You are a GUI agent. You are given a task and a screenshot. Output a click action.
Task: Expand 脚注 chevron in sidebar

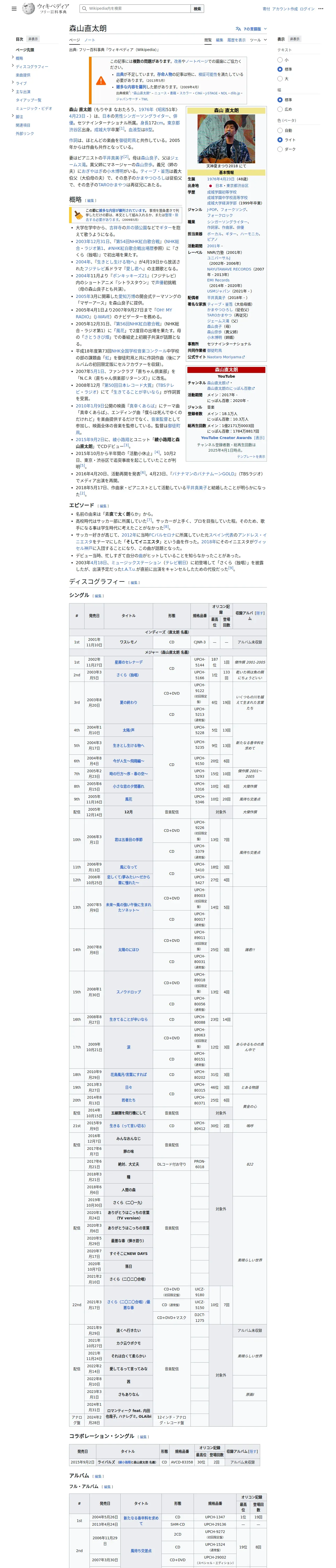(12, 116)
